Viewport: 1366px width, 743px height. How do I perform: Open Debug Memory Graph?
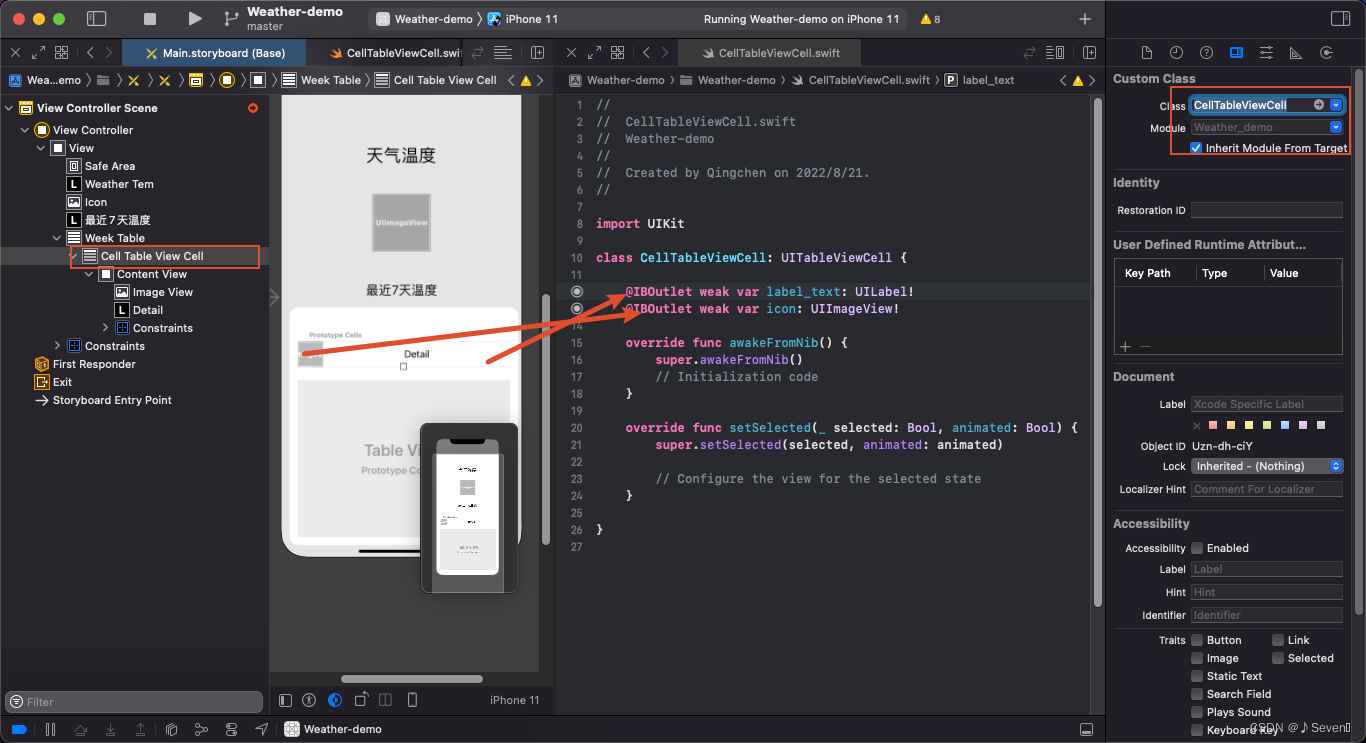tap(201, 729)
